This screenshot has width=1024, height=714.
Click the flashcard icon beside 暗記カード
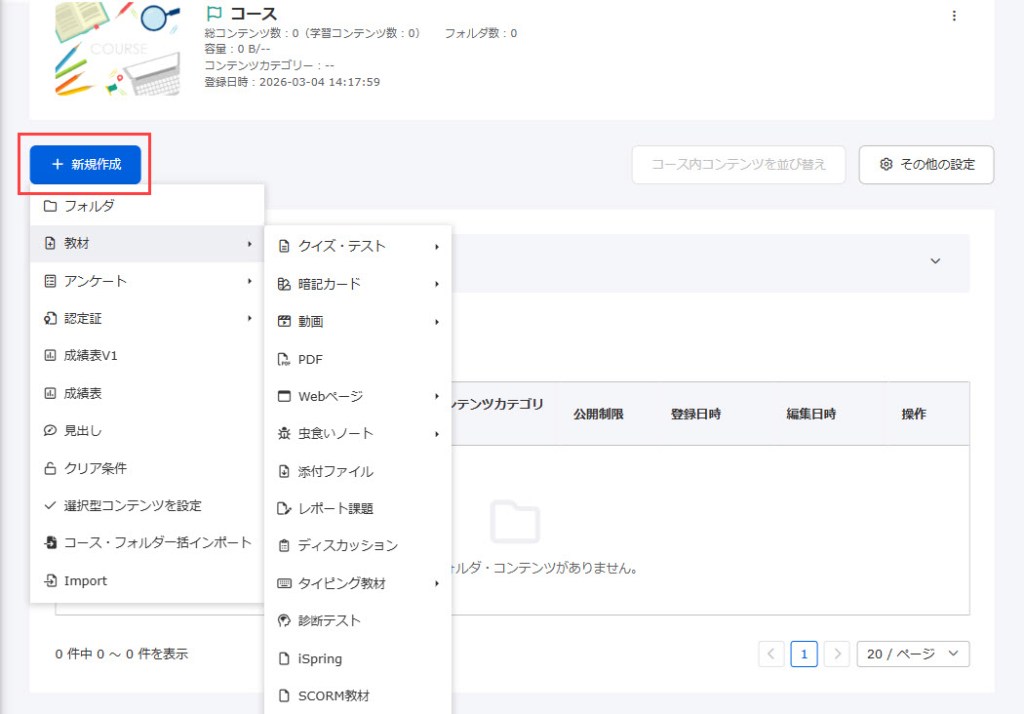click(284, 284)
